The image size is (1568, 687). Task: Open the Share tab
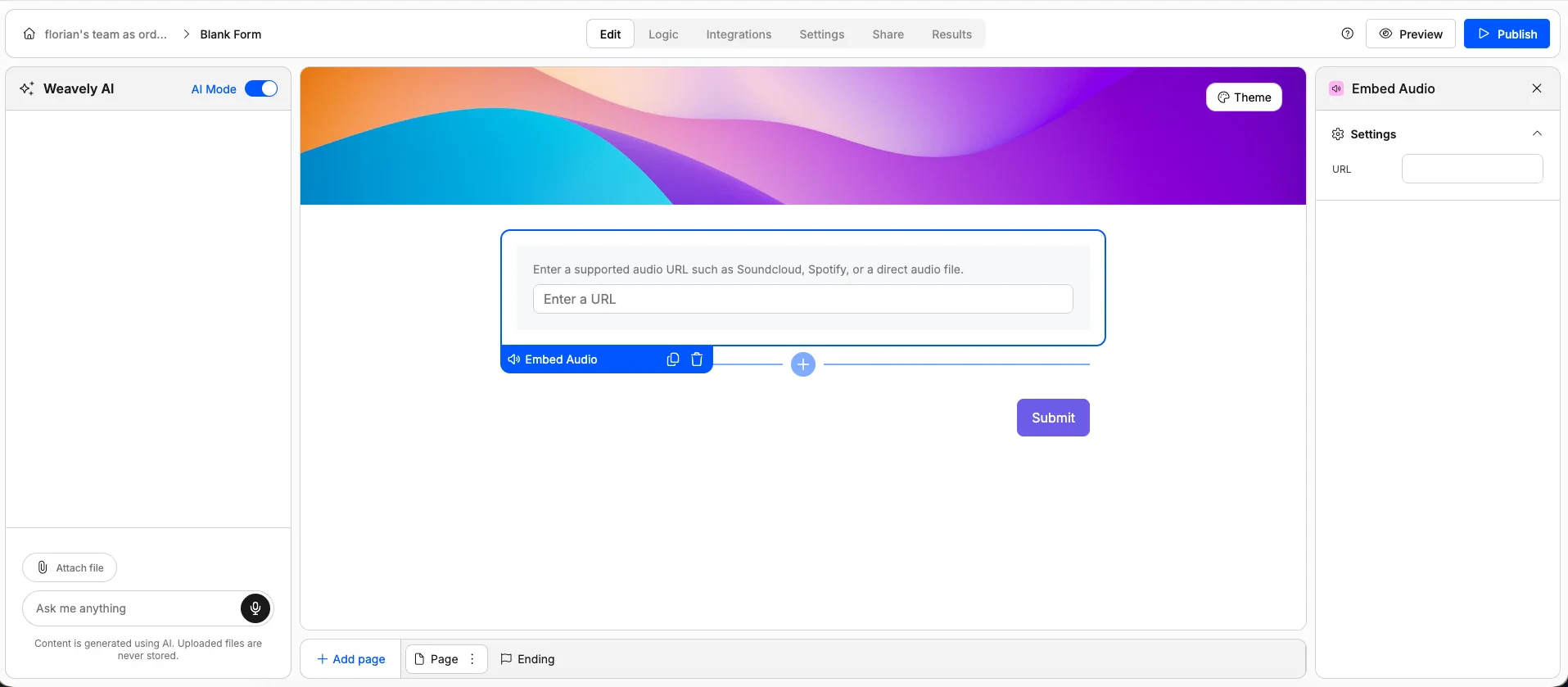point(888,34)
